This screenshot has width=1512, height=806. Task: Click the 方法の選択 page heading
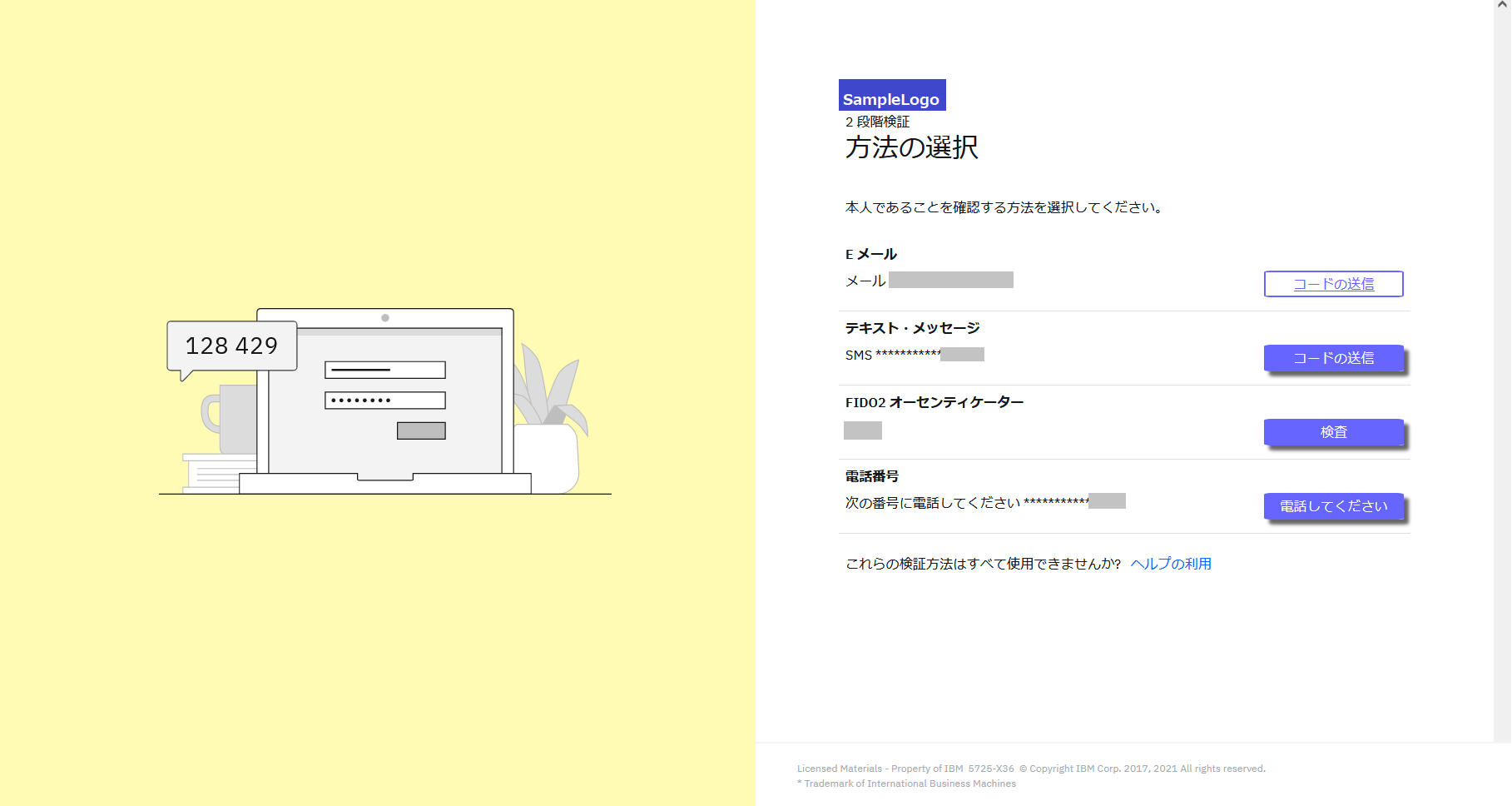tap(911, 147)
